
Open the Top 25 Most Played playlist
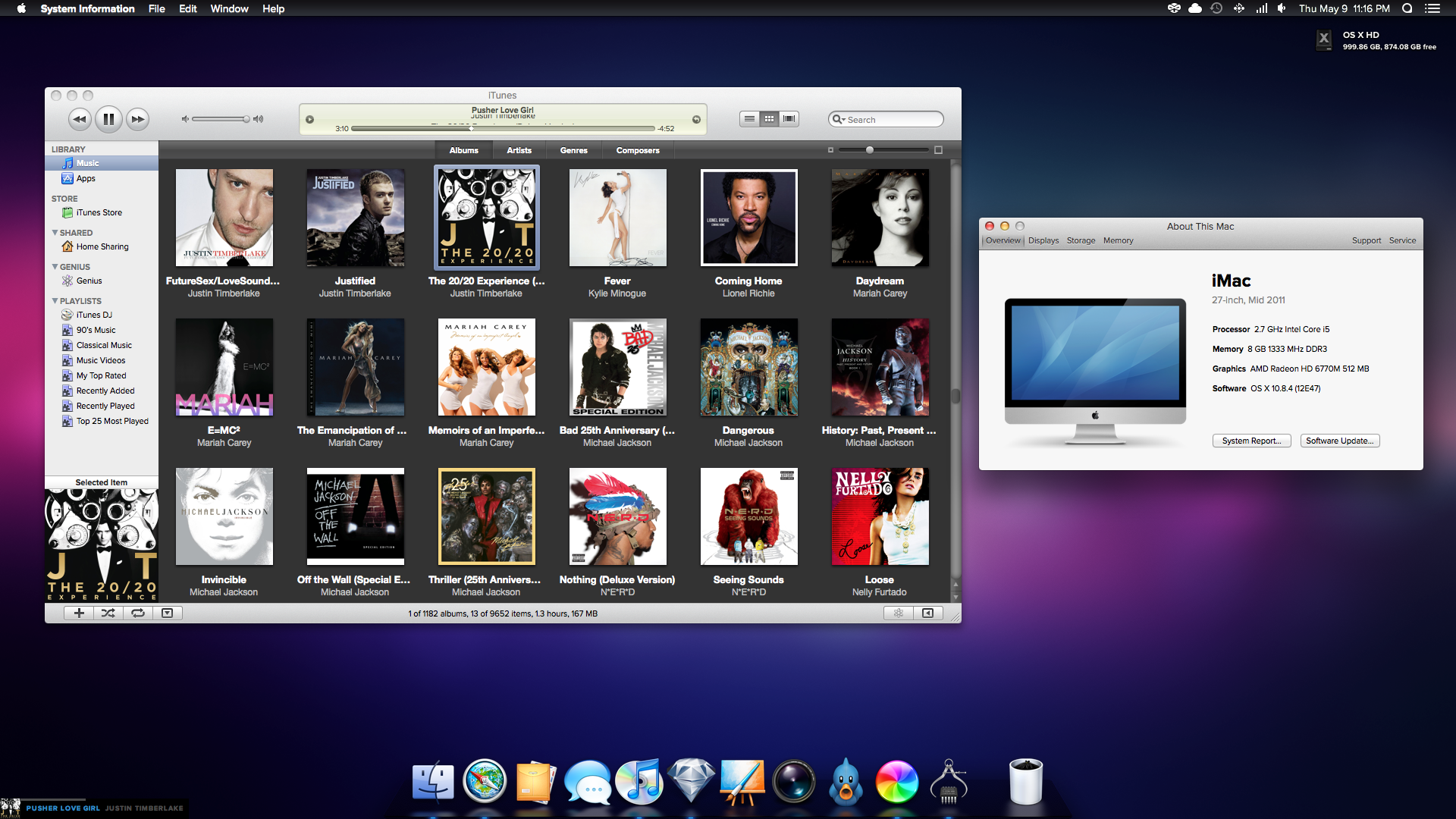point(102,421)
